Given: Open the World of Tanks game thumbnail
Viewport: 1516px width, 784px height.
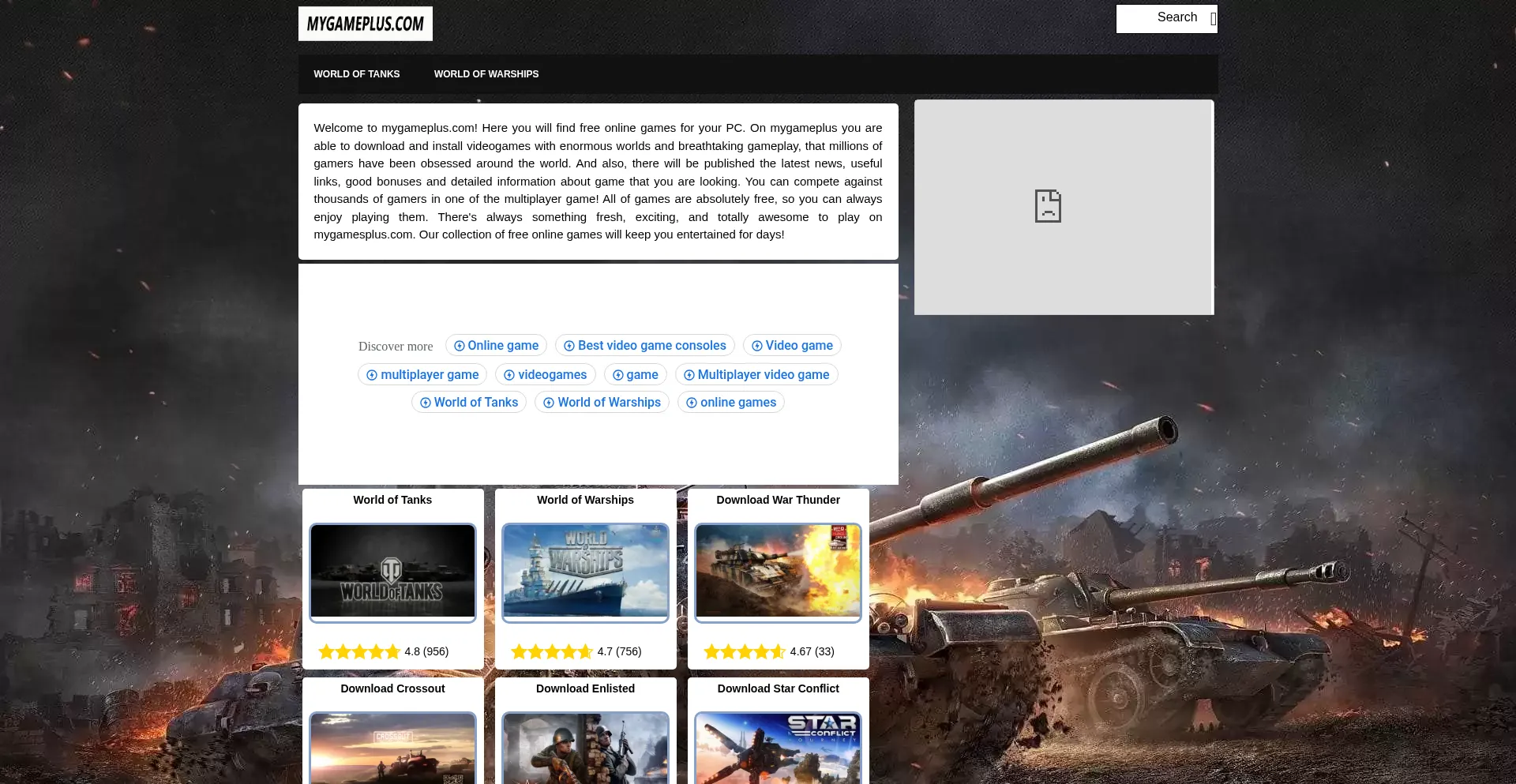Looking at the screenshot, I should coord(392,572).
